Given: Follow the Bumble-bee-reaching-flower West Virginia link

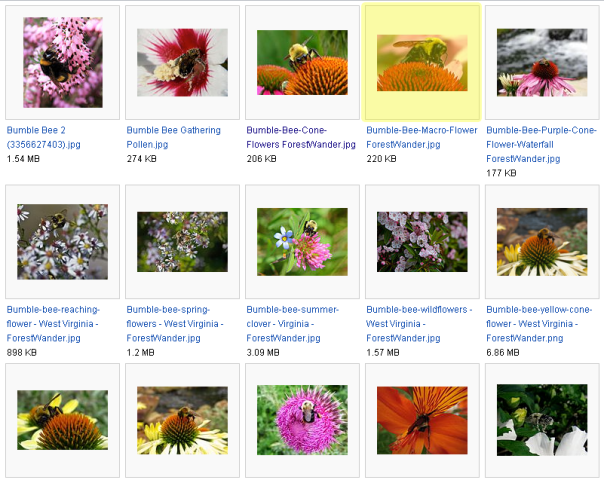Looking at the screenshot, I should (x=53, y=324).
